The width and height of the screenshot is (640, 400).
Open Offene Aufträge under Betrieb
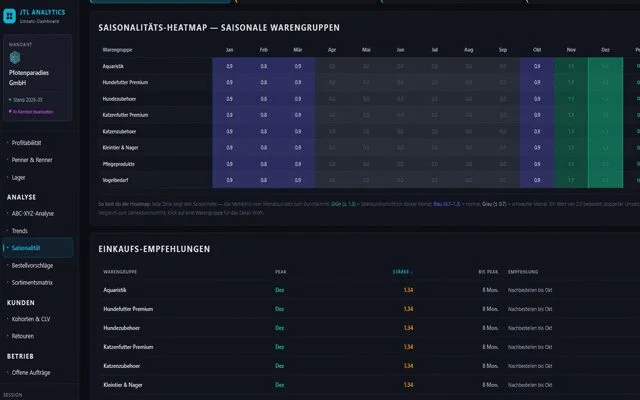pos(31,373)
